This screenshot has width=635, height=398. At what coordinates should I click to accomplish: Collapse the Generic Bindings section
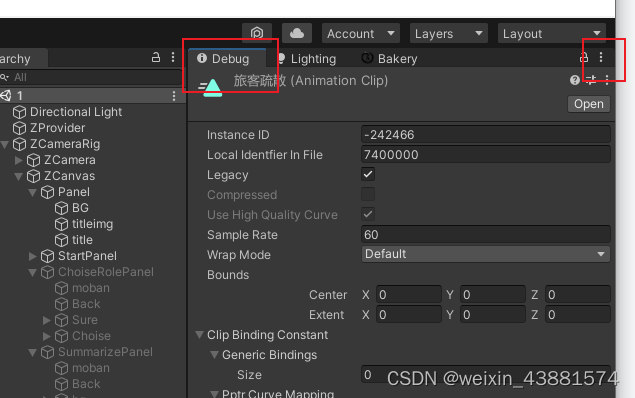click(x=214, y=355)
